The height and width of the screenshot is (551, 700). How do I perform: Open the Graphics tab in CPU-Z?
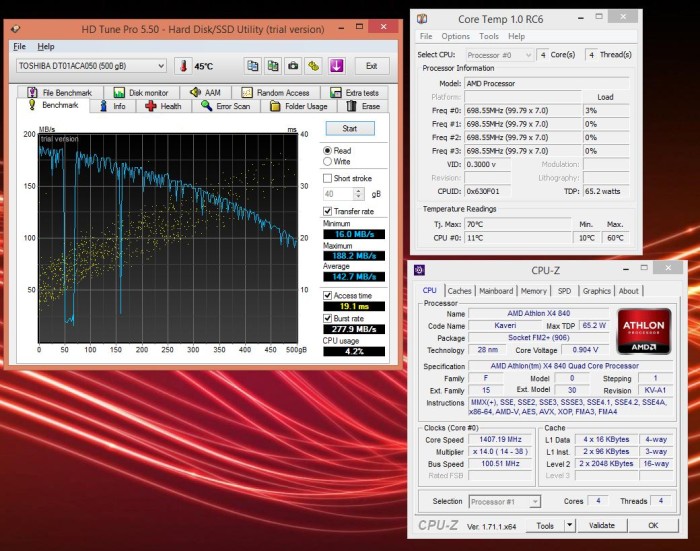point(596,291)
